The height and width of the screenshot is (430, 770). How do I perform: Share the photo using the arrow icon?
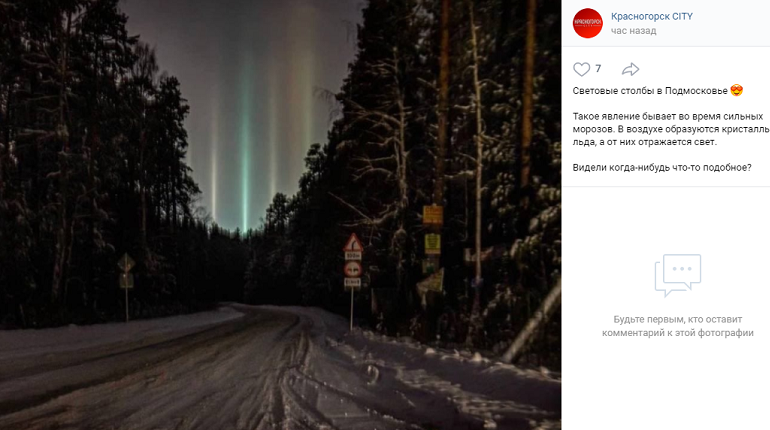coord(630,69)
